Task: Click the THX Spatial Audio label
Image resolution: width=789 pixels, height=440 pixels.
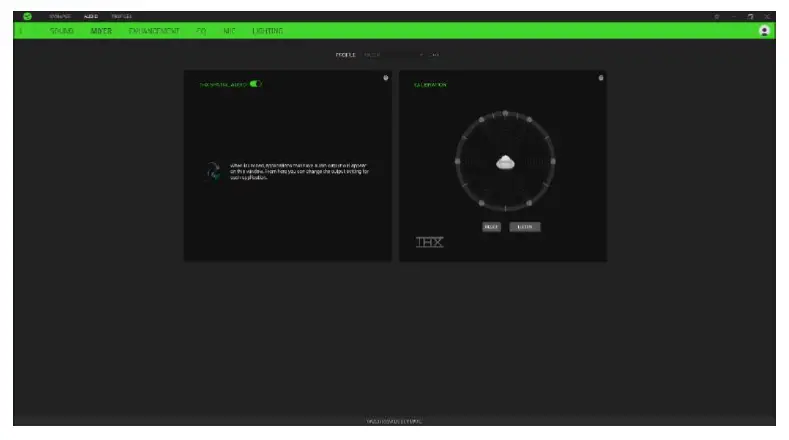Action: (x=223, y=85)
